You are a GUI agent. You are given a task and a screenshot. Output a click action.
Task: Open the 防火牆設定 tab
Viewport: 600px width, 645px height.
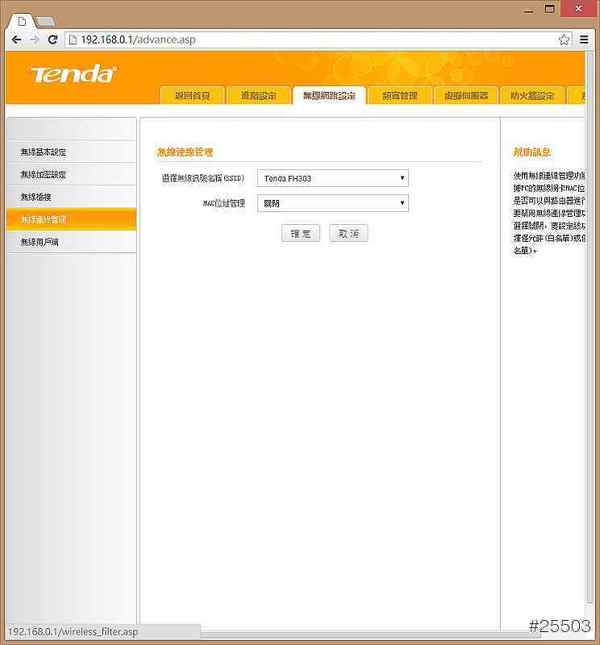(x=532, y=95)
